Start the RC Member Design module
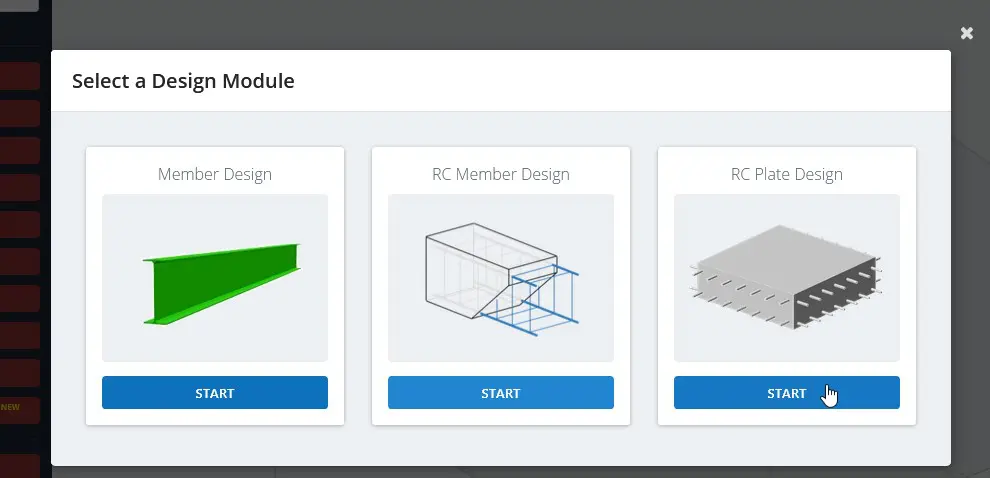The image size is (990, 478). pos(500,393)
